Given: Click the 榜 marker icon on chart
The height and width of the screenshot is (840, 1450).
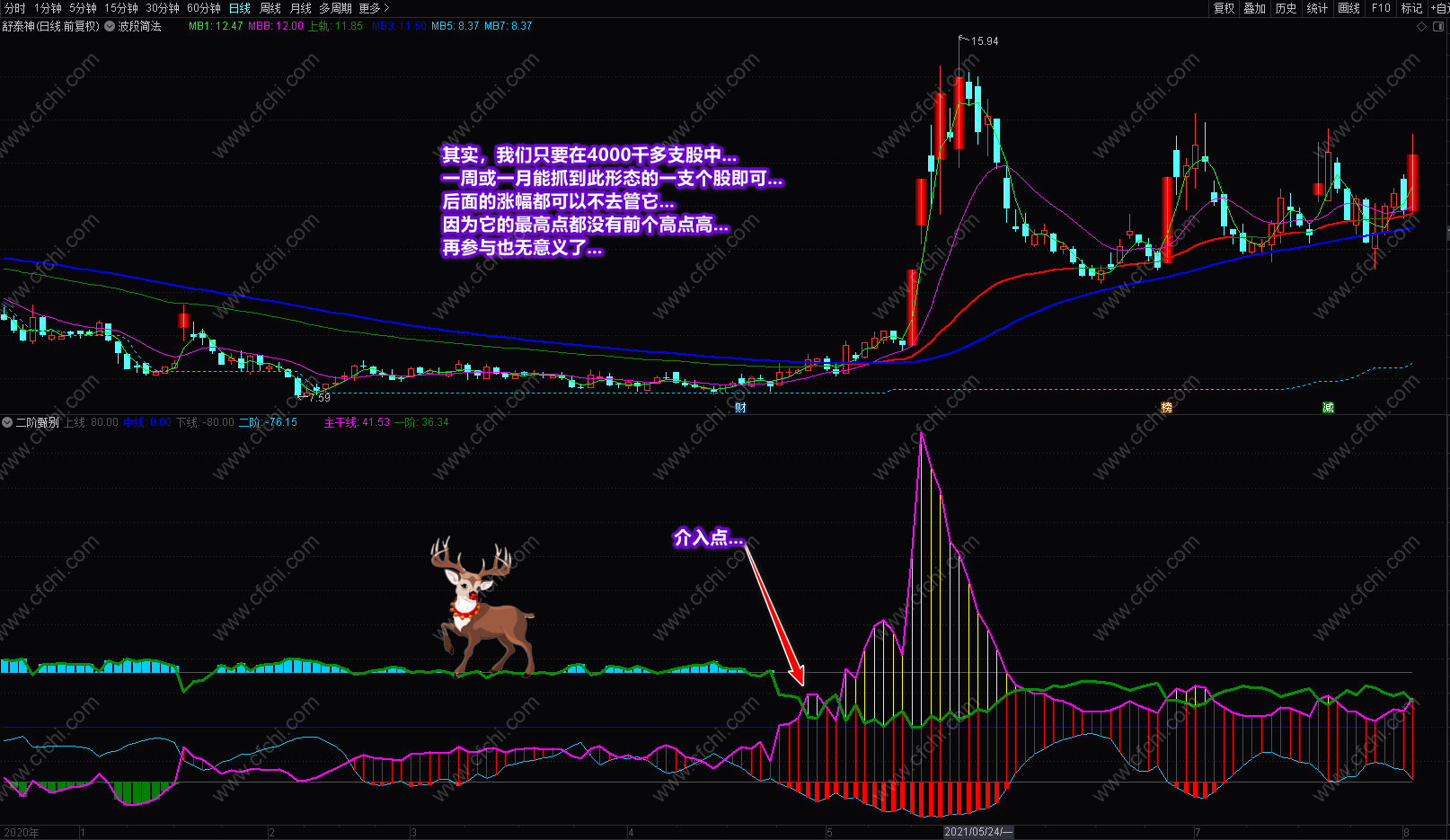Looking at the screenshot, I should [x=1166, y=407].
